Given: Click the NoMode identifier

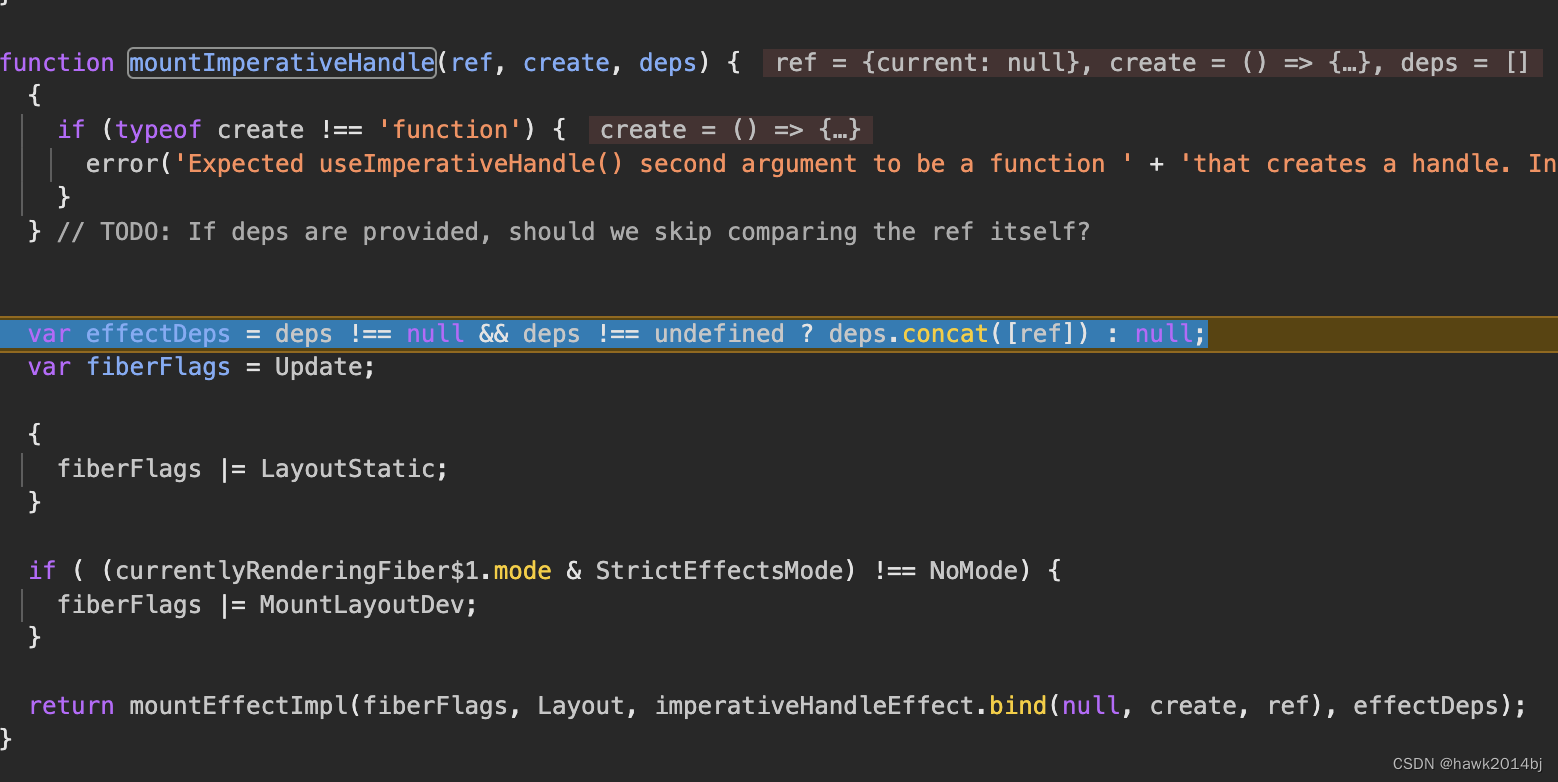Looking at the screenshot, I should [x=974, y=571].
